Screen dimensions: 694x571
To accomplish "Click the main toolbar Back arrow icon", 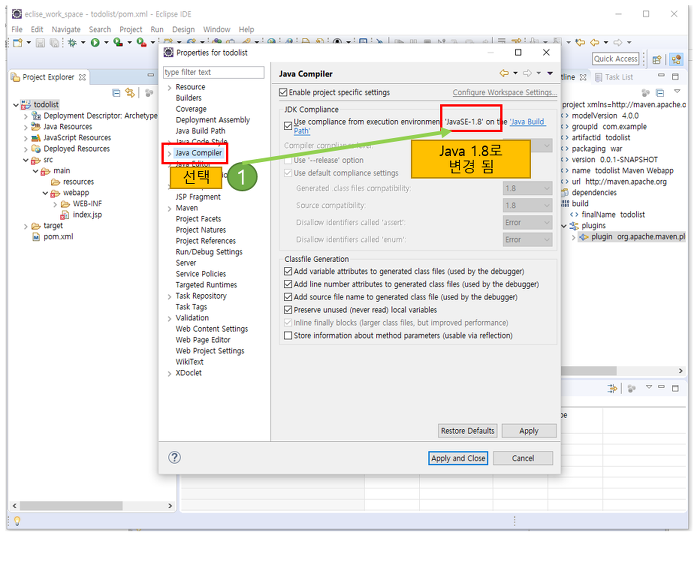I will tap(594, 42).
